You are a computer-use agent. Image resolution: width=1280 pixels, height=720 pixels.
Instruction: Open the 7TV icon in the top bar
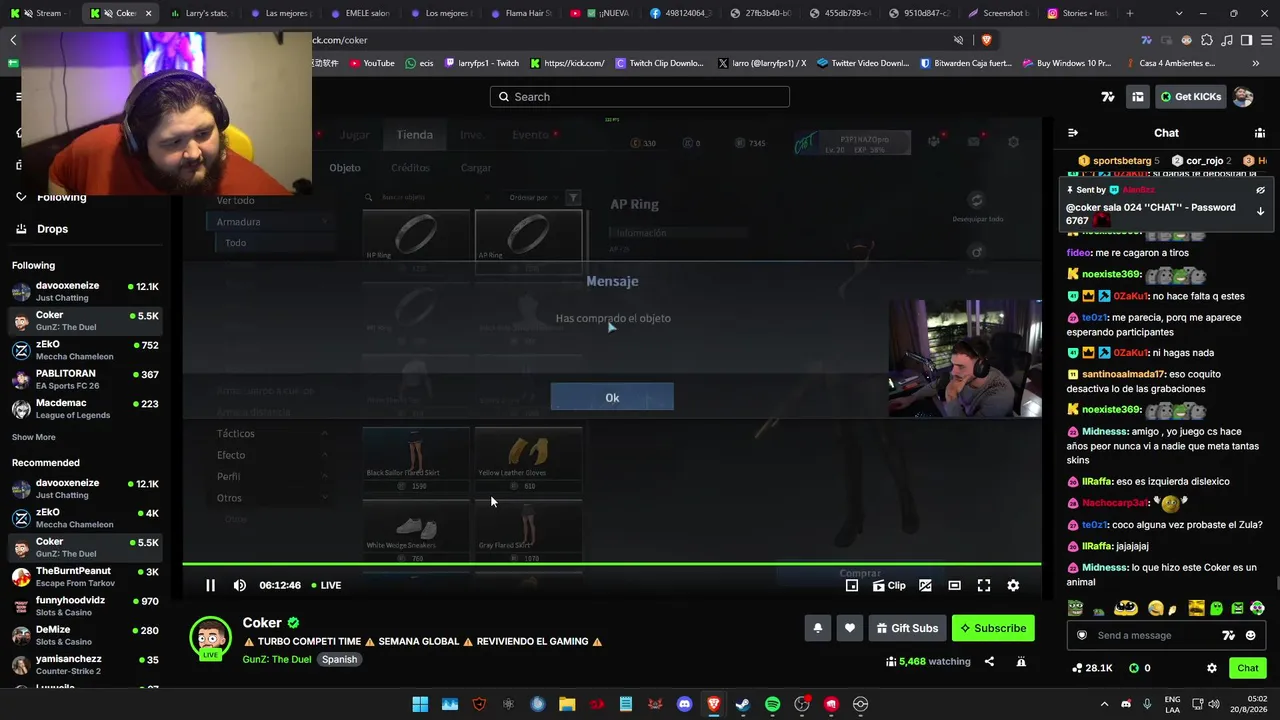coord(1107,97)
